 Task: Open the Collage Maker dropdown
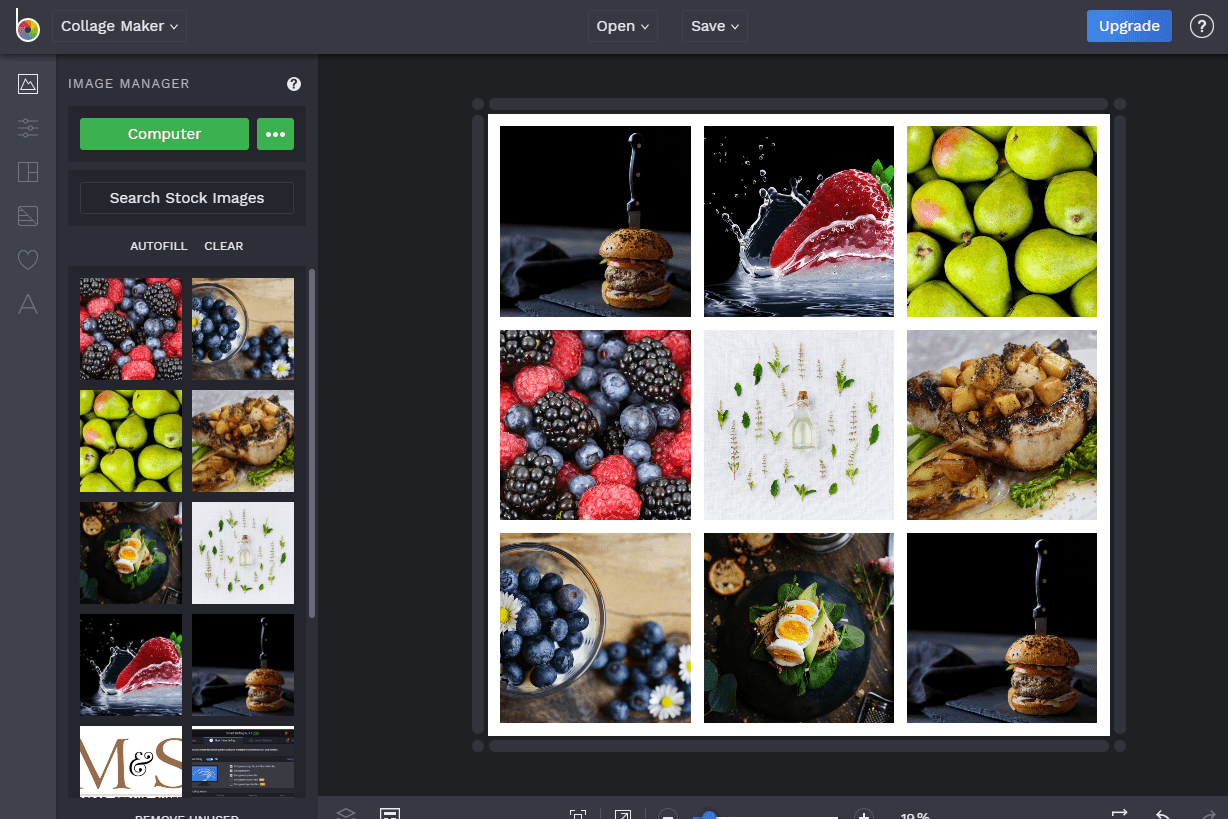coord(119,26)
